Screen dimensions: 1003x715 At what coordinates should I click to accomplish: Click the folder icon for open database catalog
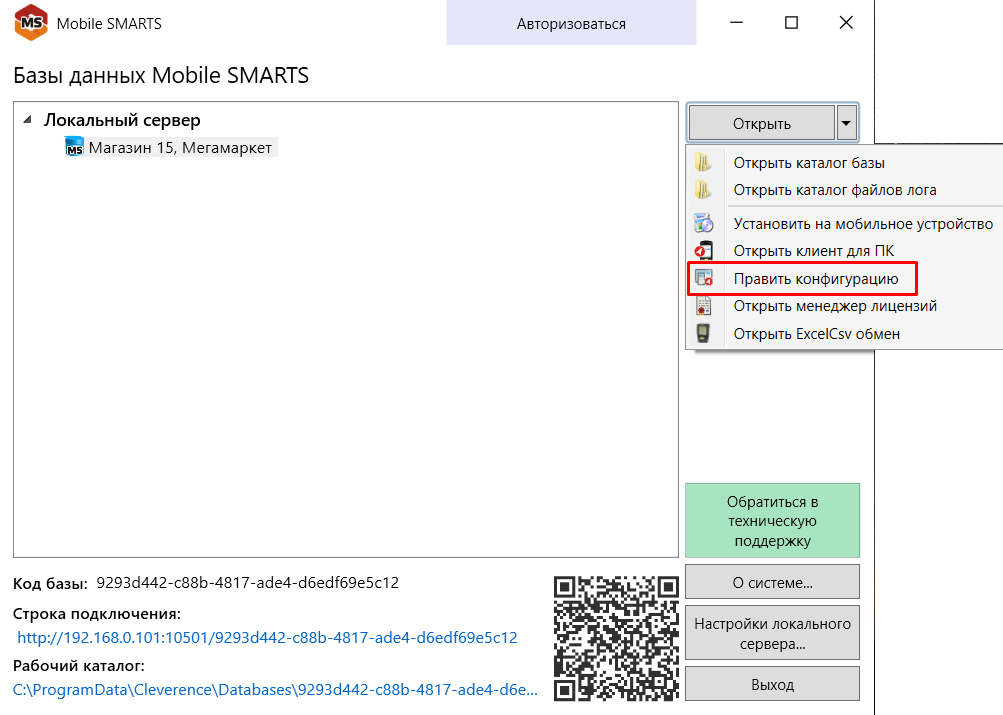coord(704,163)
